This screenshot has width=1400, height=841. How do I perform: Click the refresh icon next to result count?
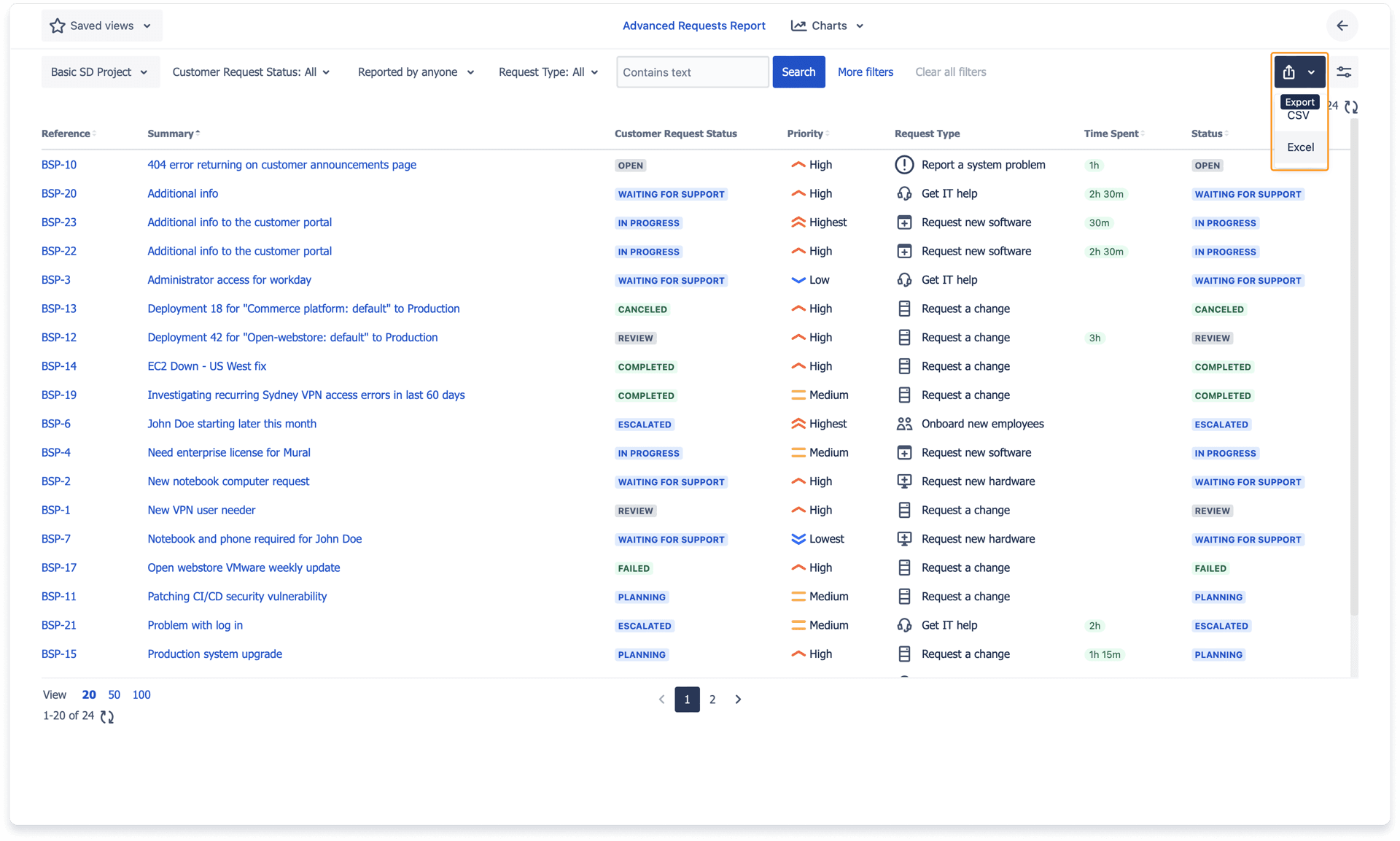(1353, 106)
